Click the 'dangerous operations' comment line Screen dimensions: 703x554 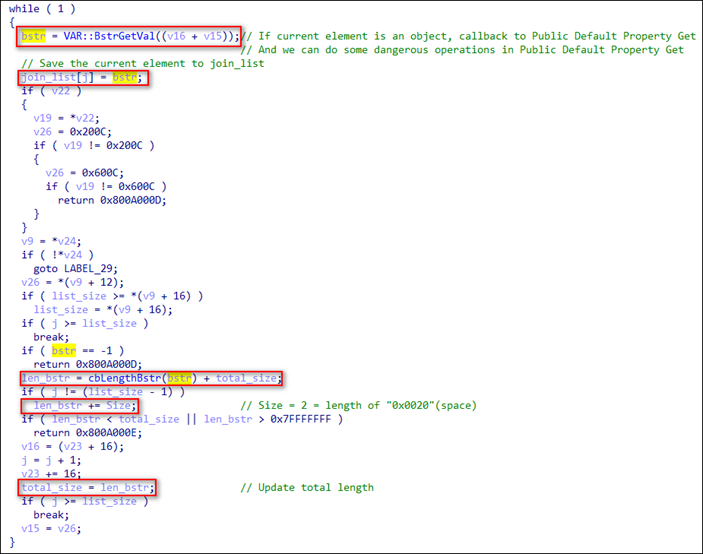coord(470,50)
